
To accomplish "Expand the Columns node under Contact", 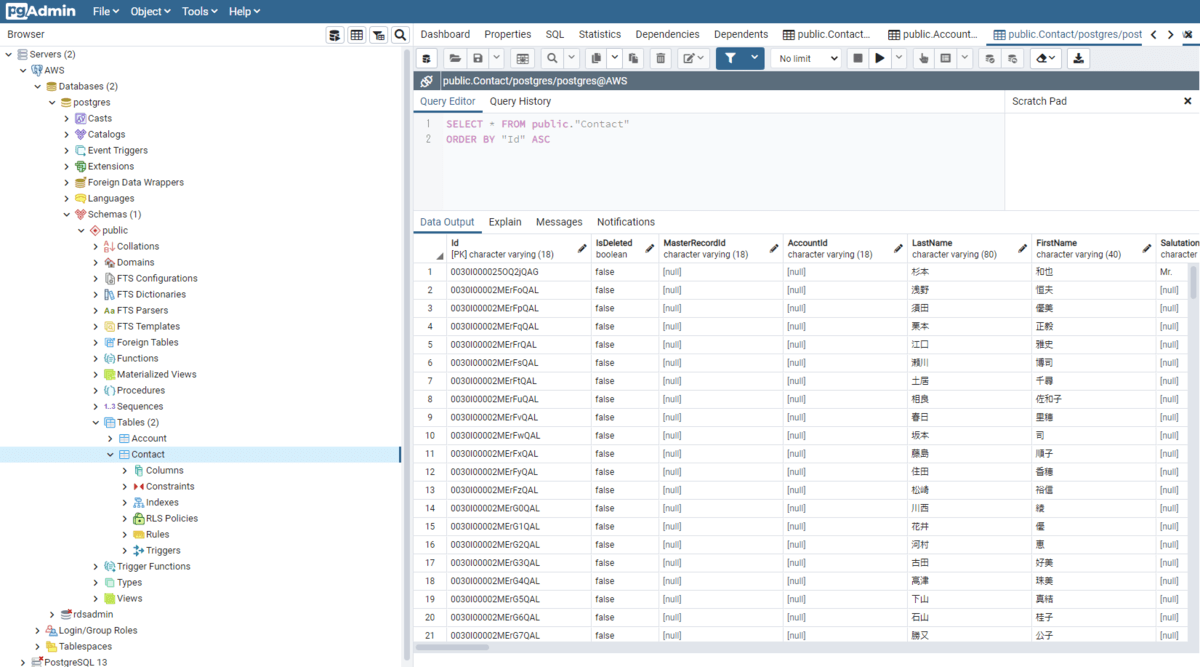I will click(x=125, y=471).
